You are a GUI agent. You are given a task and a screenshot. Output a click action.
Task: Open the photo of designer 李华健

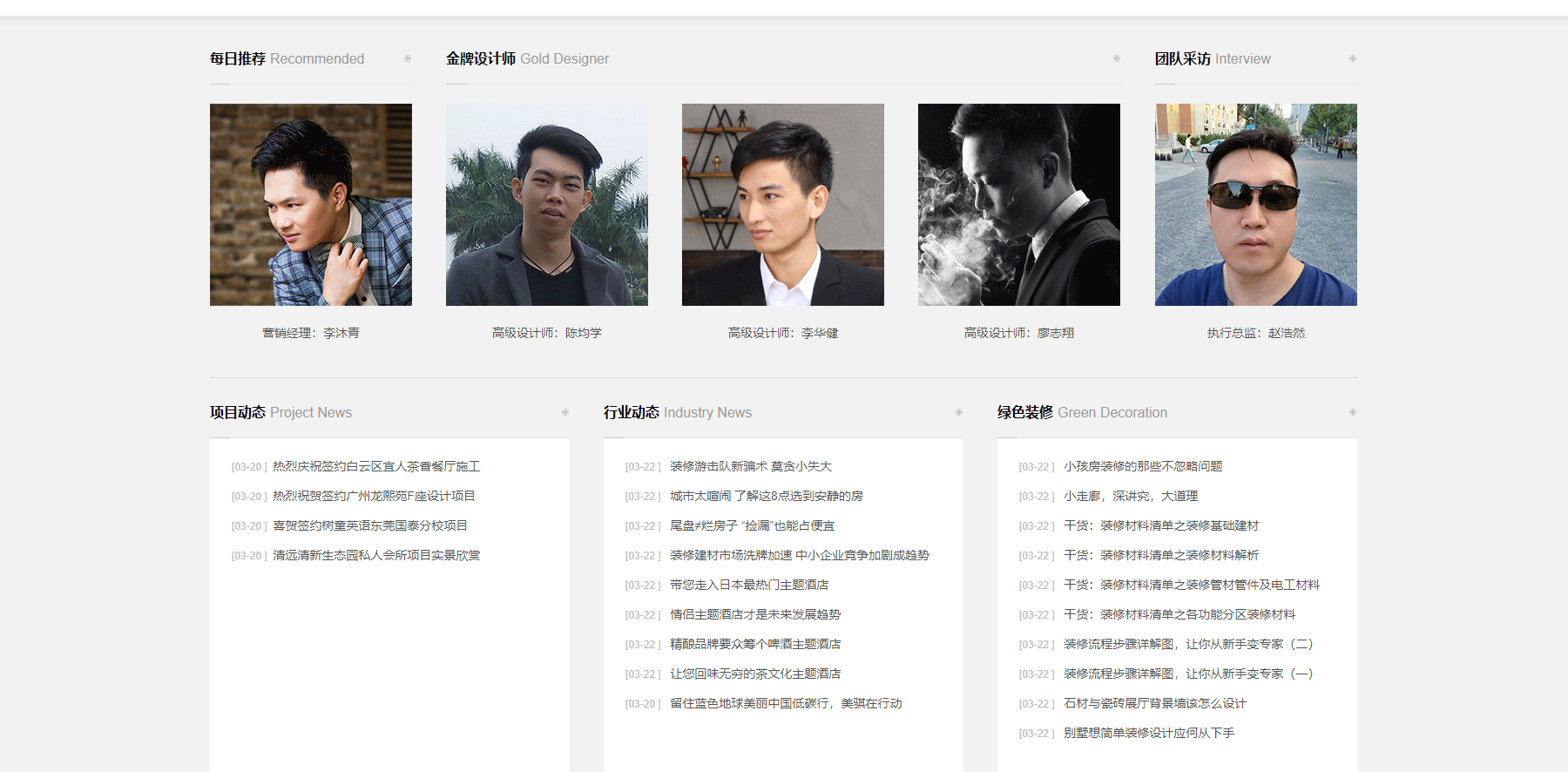(783, 205)
